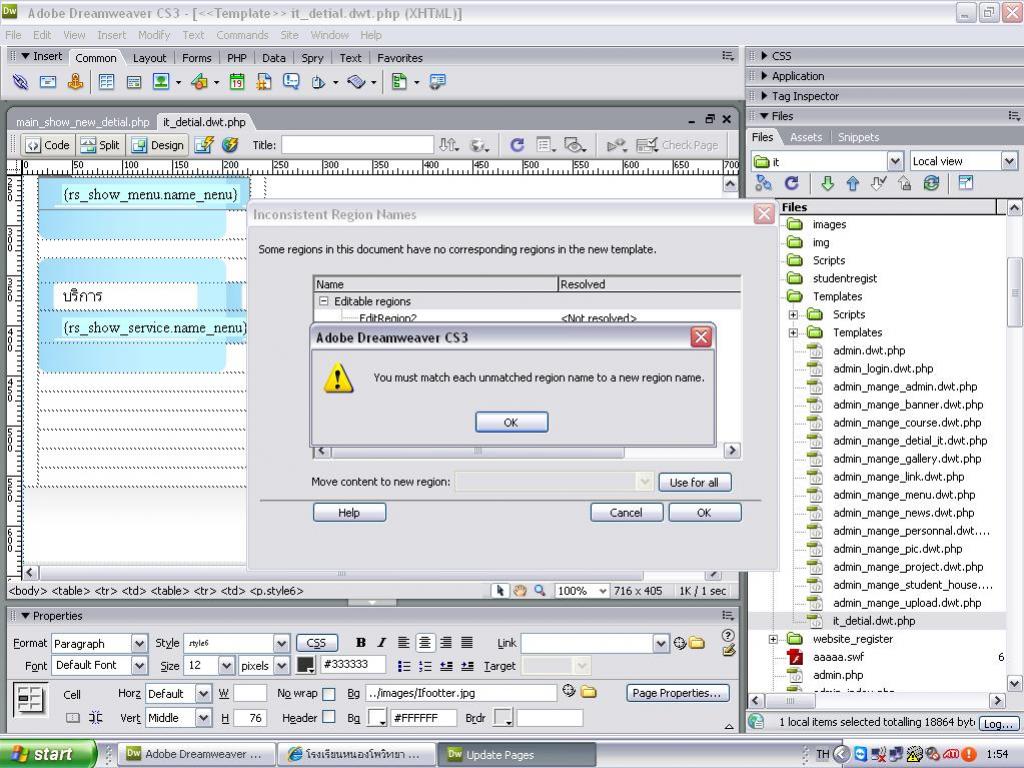Click the Use for all button

[x=694, y=483]
